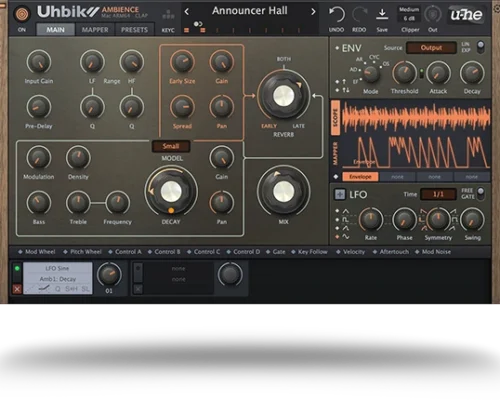Open the PRESETS tab
500x400 pixels.
point(134,30)
